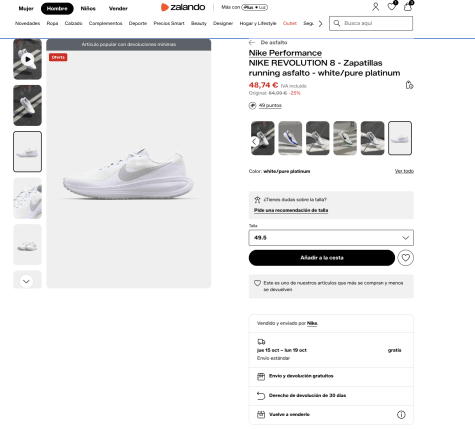The width and height of the screenshot is (475, 429).
Task: Open the user account icon
Action: pos(376,7)
